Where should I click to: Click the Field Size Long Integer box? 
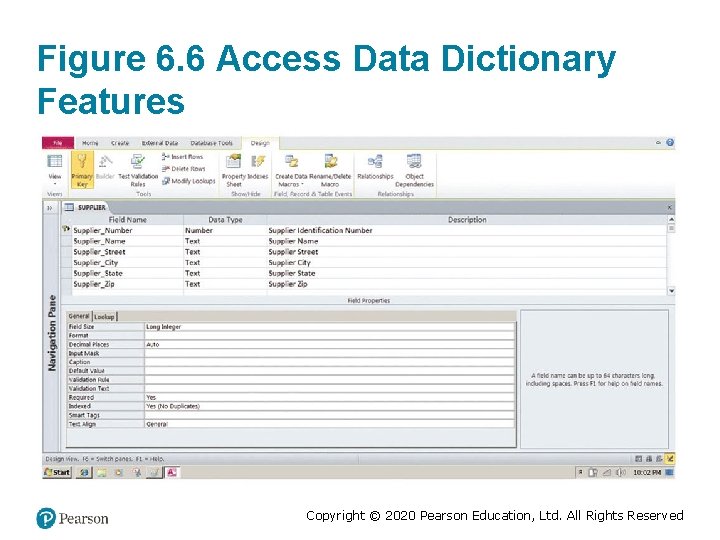(330, 326)
